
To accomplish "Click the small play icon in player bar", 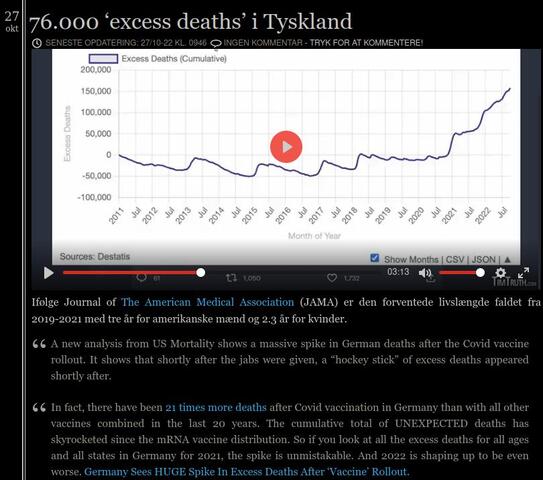I will 48,273.
